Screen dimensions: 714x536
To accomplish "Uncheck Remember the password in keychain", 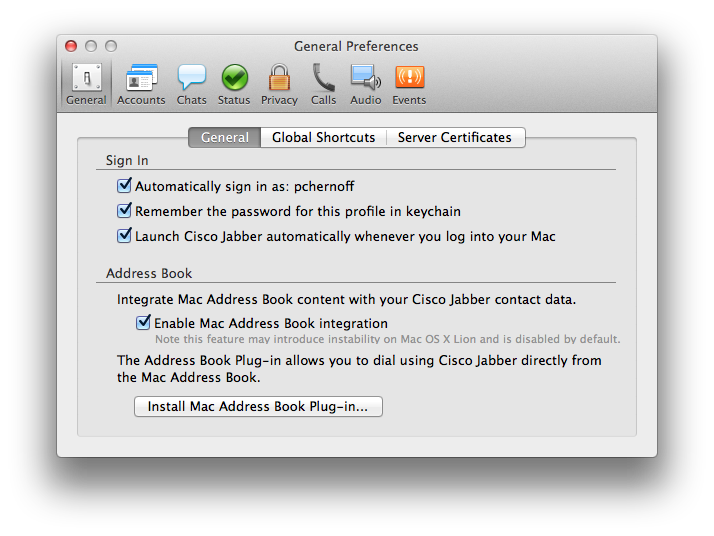I will point(124,210).
